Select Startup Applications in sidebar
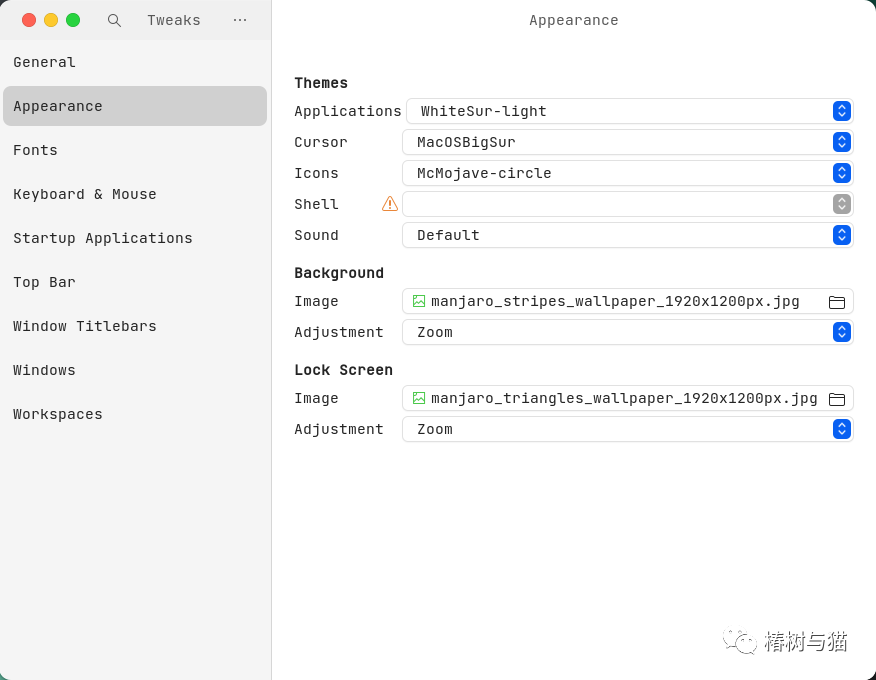 [x=103, y=239]
